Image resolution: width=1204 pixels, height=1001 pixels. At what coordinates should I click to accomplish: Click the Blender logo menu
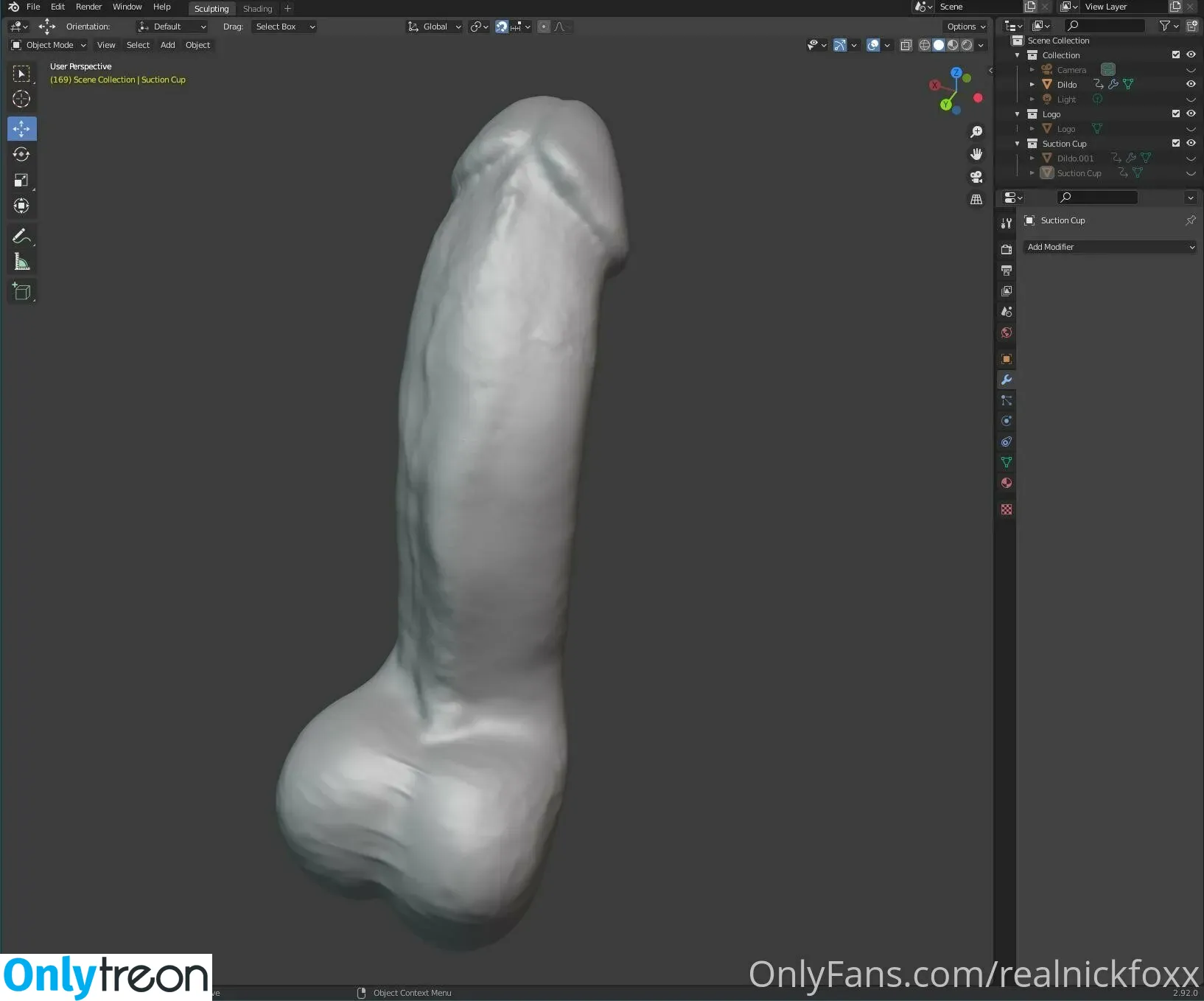pyautogui.click(x=13, y=7)
